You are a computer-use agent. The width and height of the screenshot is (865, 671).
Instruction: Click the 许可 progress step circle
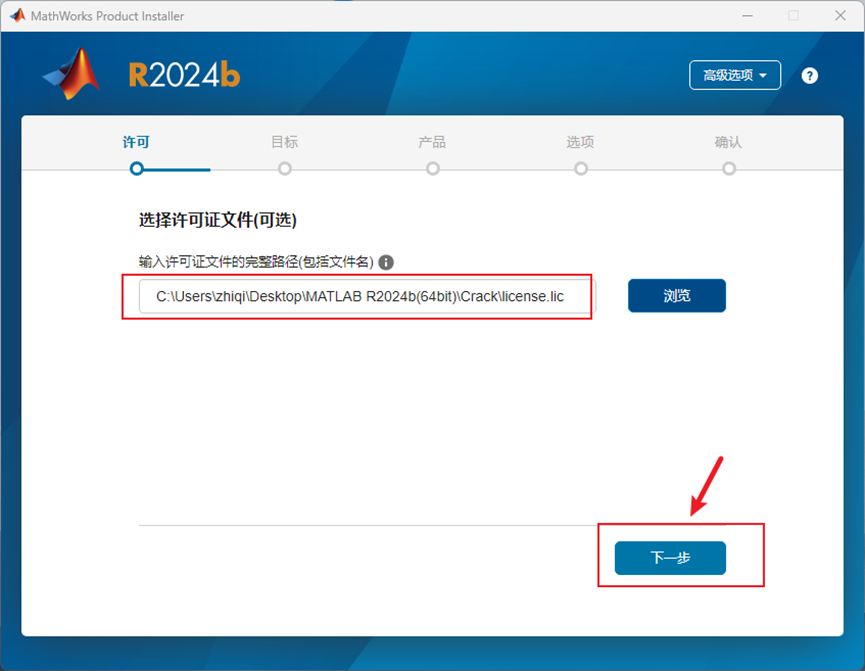pos(137,169)
